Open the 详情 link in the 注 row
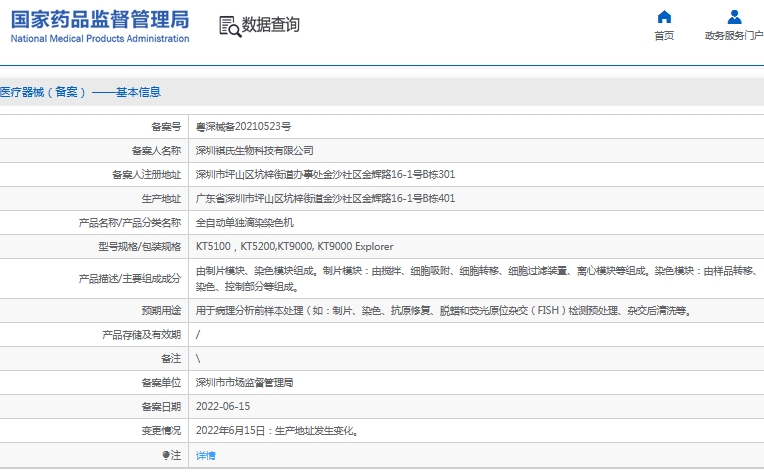The image size is (764, 472). tap(205, 455)
